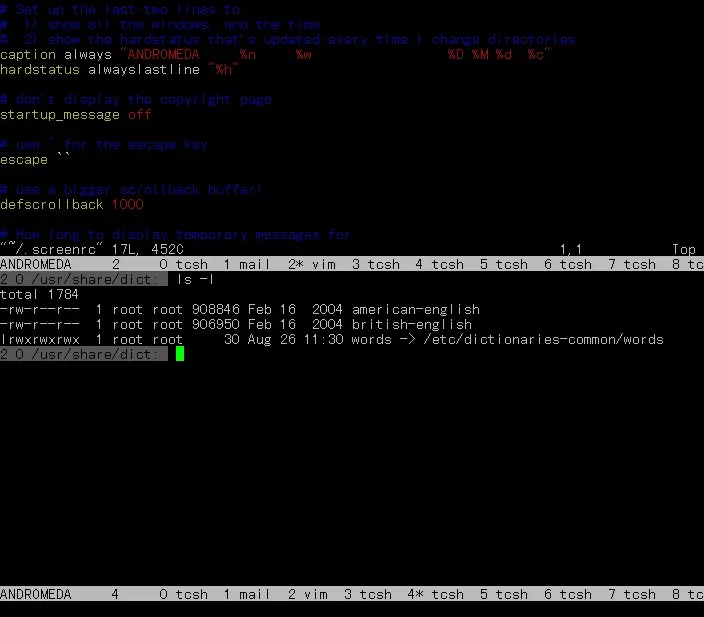Click the lrwxrwxrwx permissions string
The width and height of the screenshot is (704, 617).
[x=40, y=339]
